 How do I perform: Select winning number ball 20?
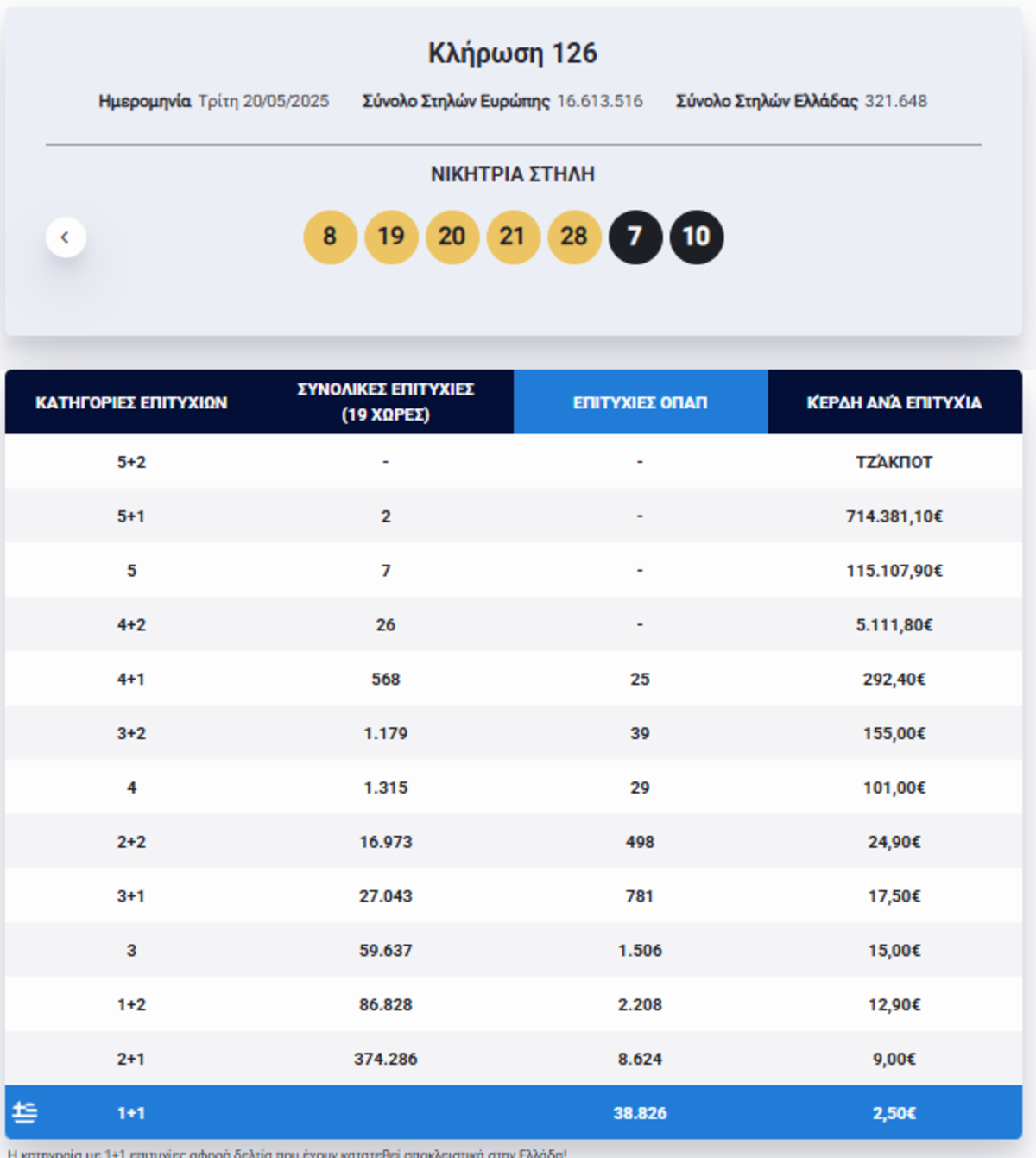click(x=452, y=237)
